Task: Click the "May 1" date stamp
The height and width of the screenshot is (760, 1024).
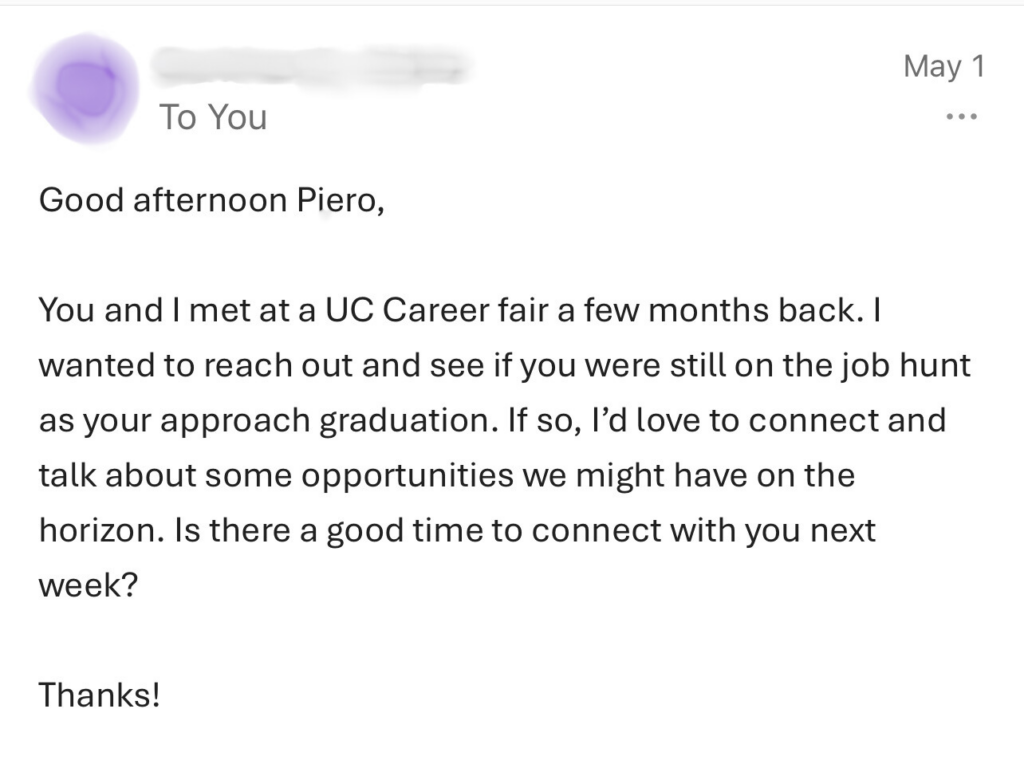Action: [x=944, y=66]
